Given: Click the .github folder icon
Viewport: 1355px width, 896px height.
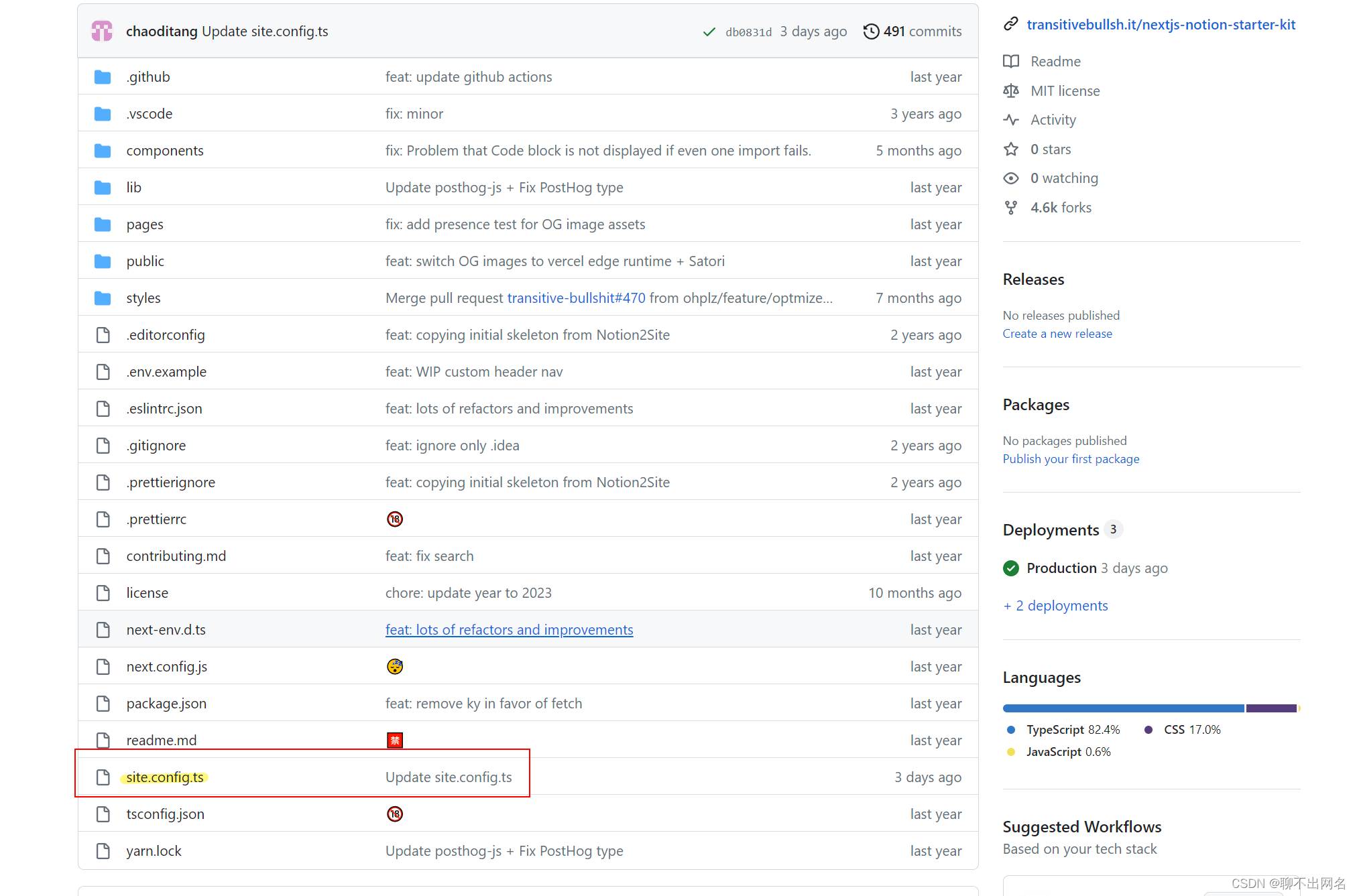Looking at the screenshot, I should [103, 77].
